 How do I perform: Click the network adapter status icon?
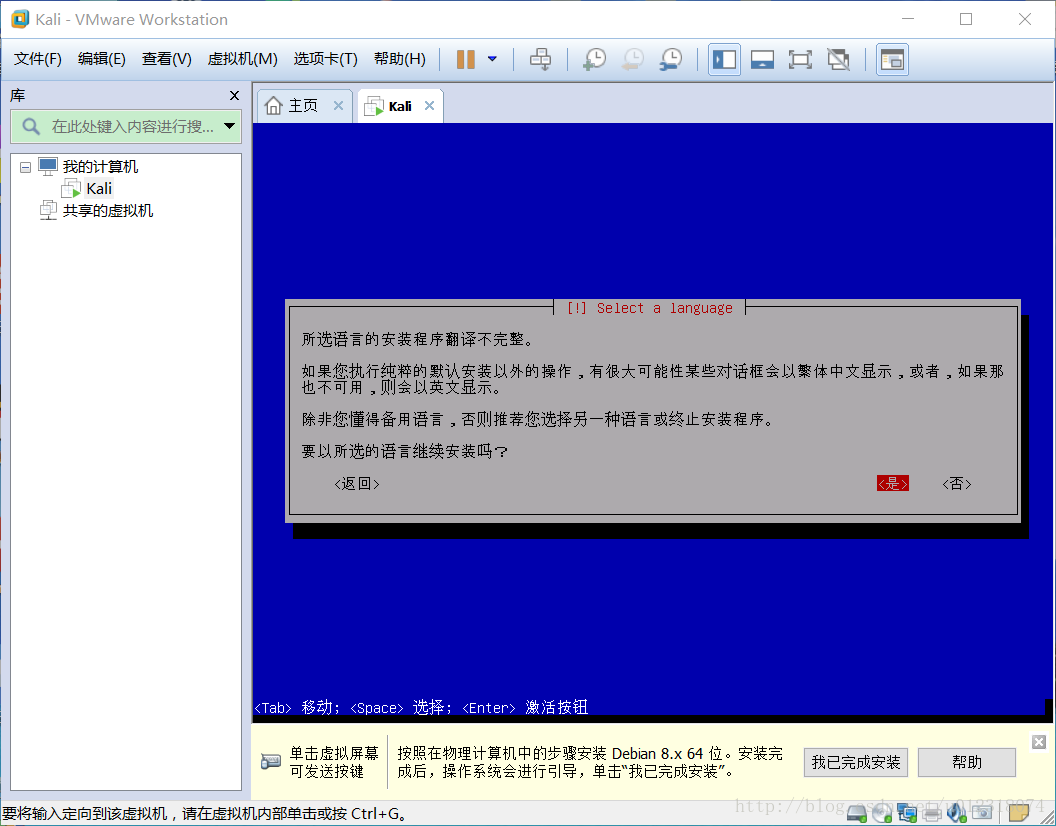[907, 814]
